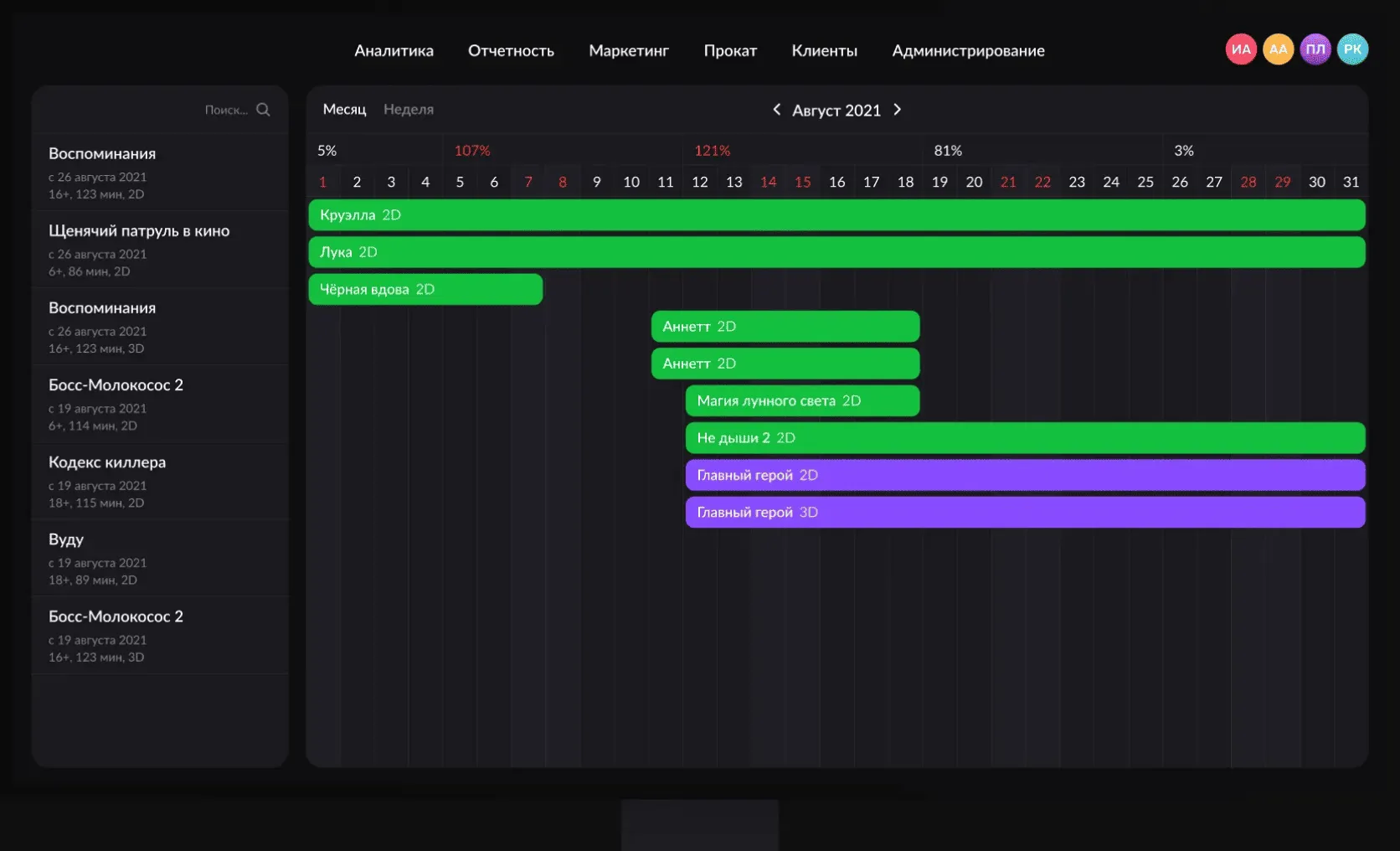The height and width of the screenshot is (851, 1400).
Task: Select Щенячий патруль в кино in the list
Action: click(x=160, y=250)
